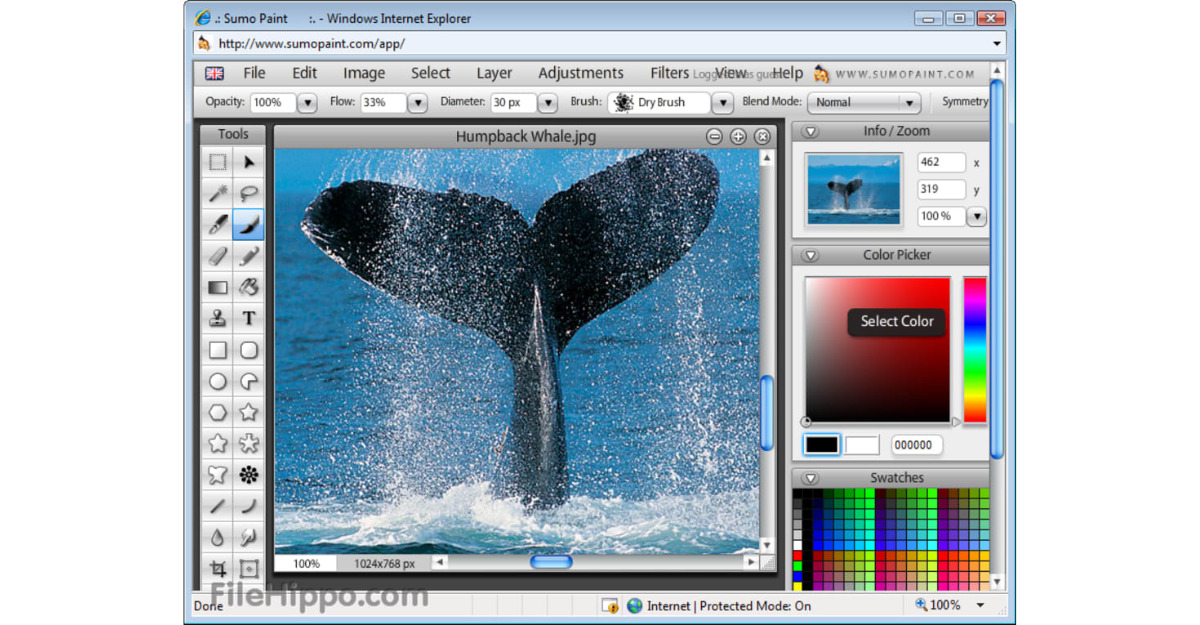Select the Curve tool
This screenshot has height=625, width=1200.
(249, 506)
